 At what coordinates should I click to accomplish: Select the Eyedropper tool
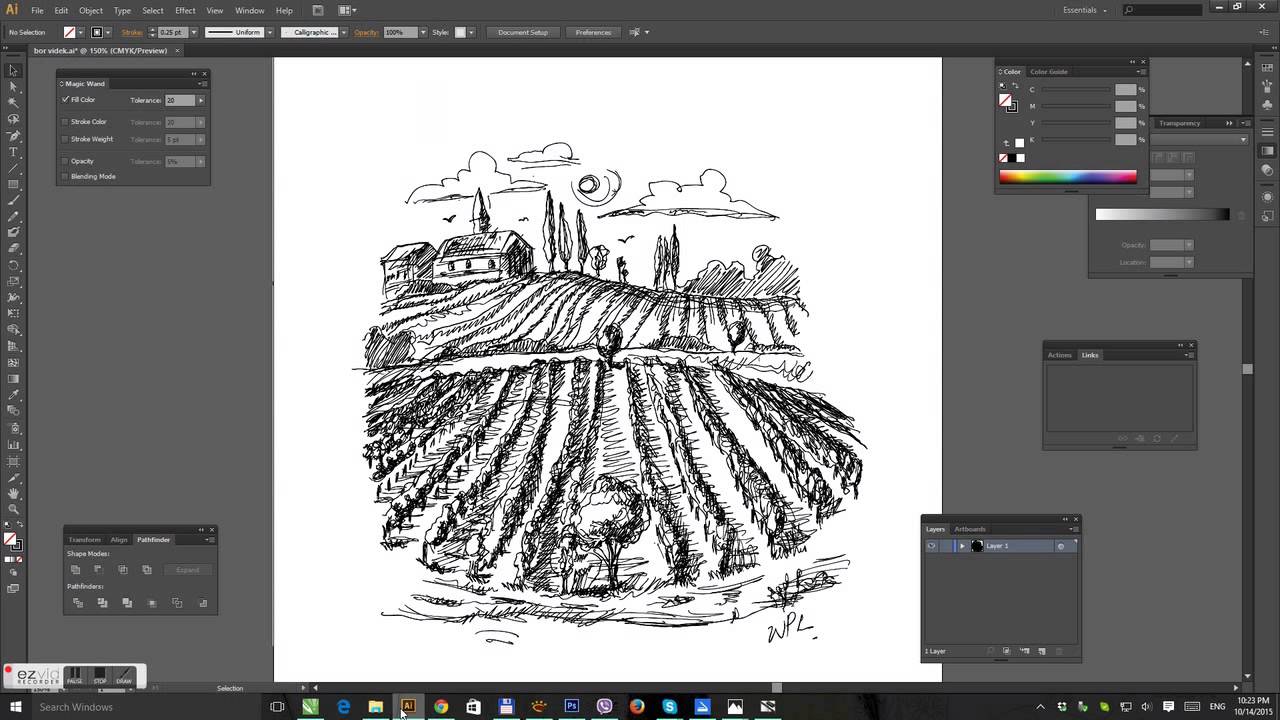(13, 395)
